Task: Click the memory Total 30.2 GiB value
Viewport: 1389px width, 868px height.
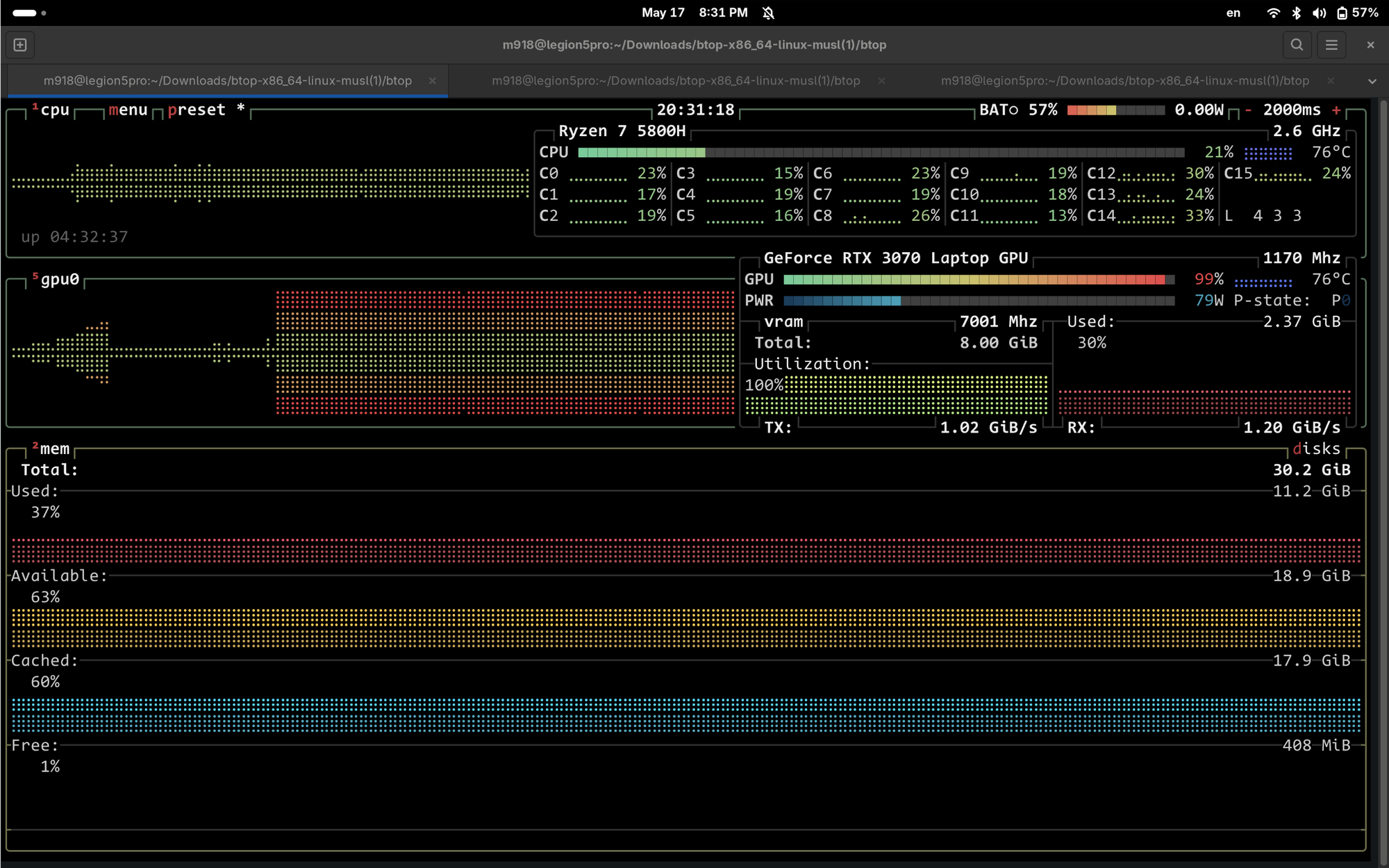Action: [x=1311, y=470]
